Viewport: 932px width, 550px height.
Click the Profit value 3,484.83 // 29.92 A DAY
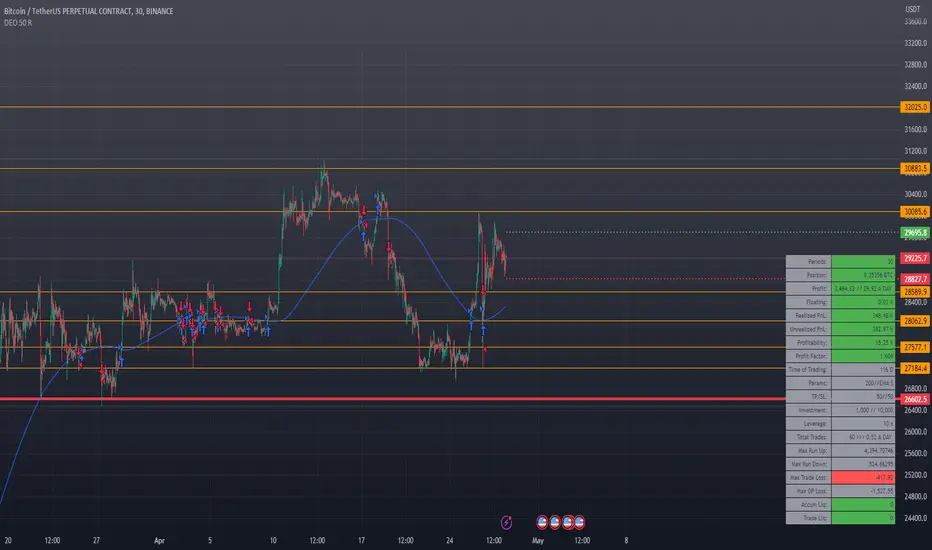[x=863, y=288]
